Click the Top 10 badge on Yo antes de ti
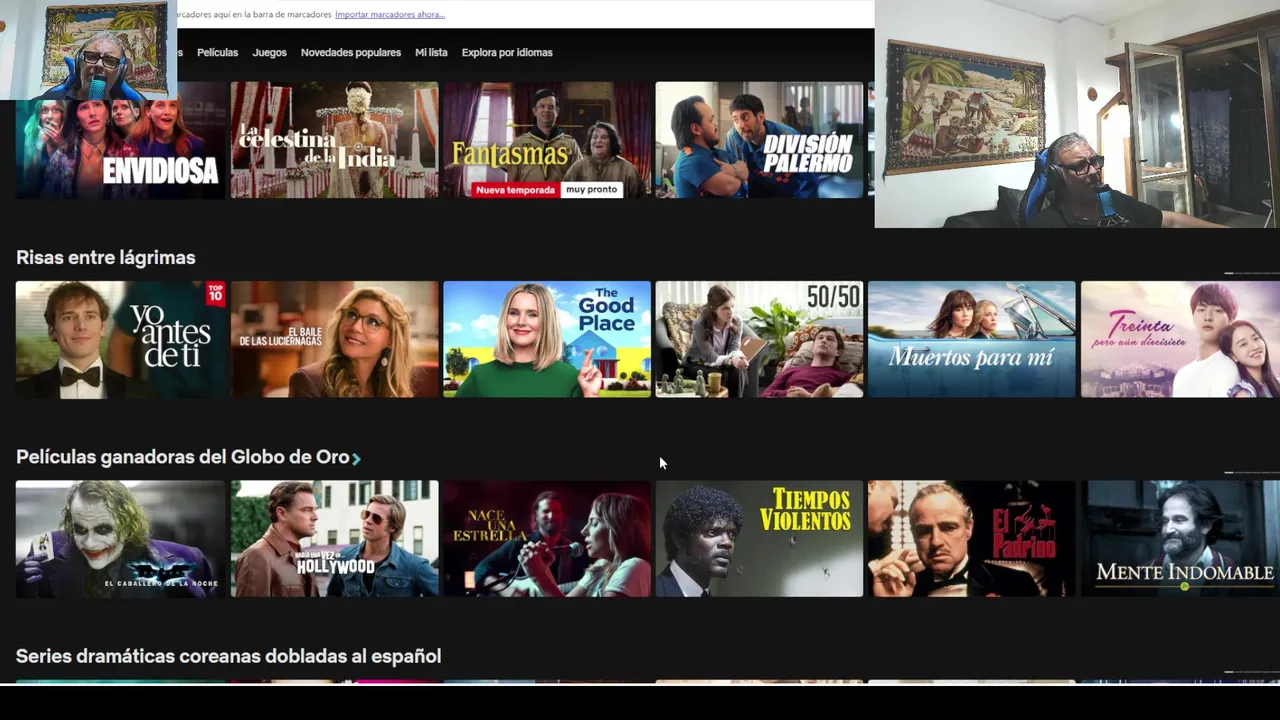The height and width of the screenshot is (720, 1280). click(215, 293)
